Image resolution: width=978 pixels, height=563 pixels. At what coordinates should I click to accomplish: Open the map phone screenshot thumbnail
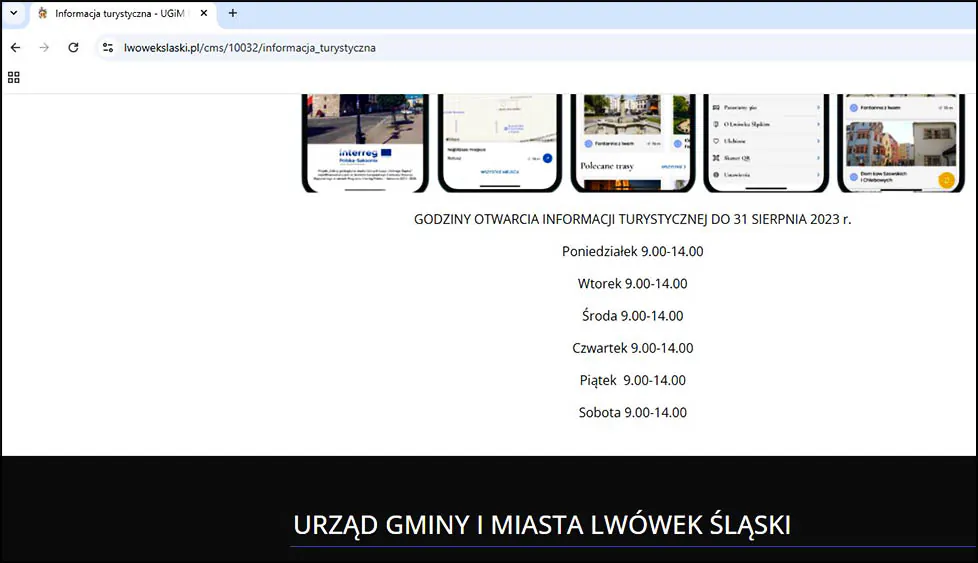pos(500,143)
